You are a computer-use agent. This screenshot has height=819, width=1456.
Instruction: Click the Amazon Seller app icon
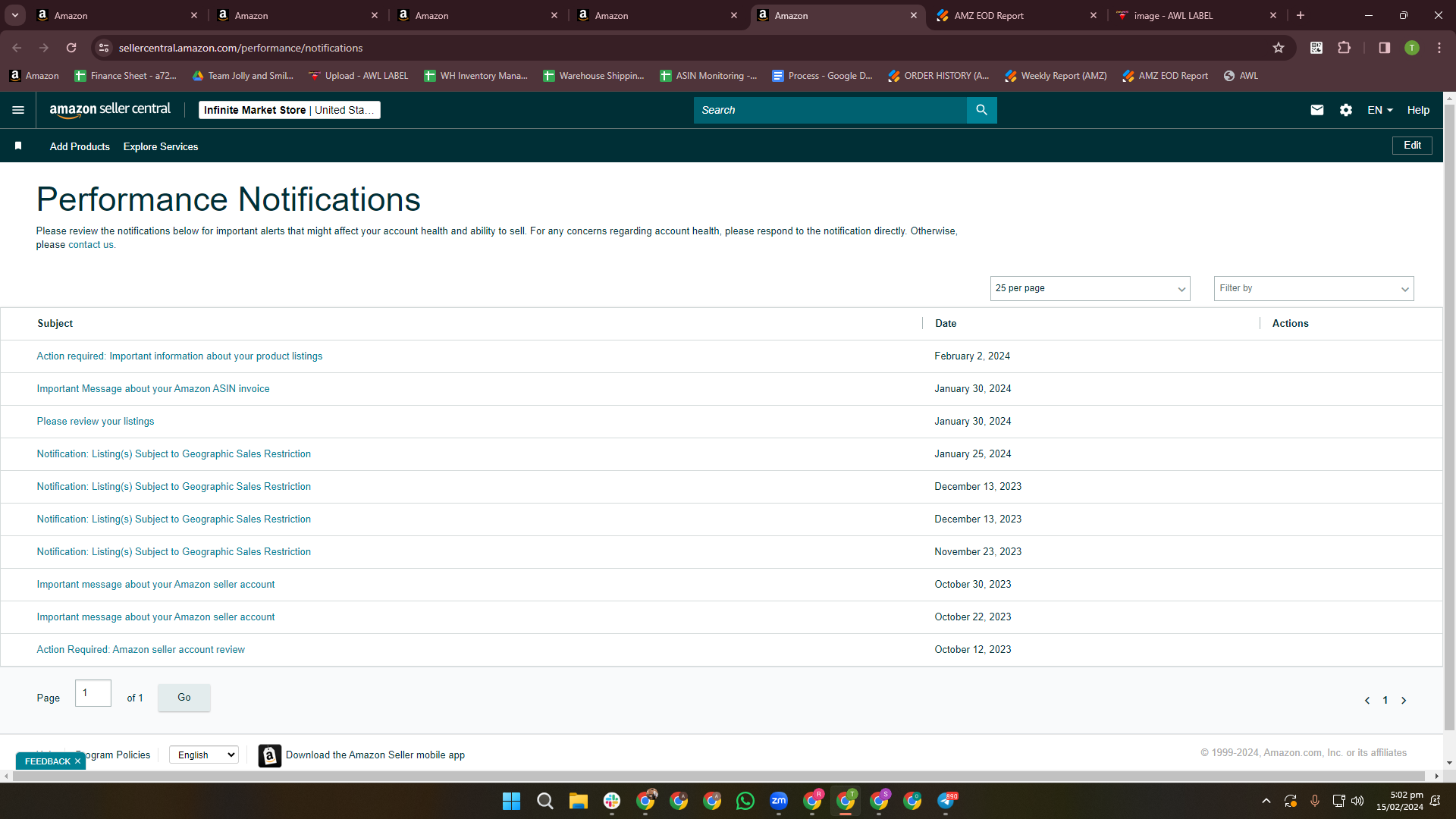point(269,755)
